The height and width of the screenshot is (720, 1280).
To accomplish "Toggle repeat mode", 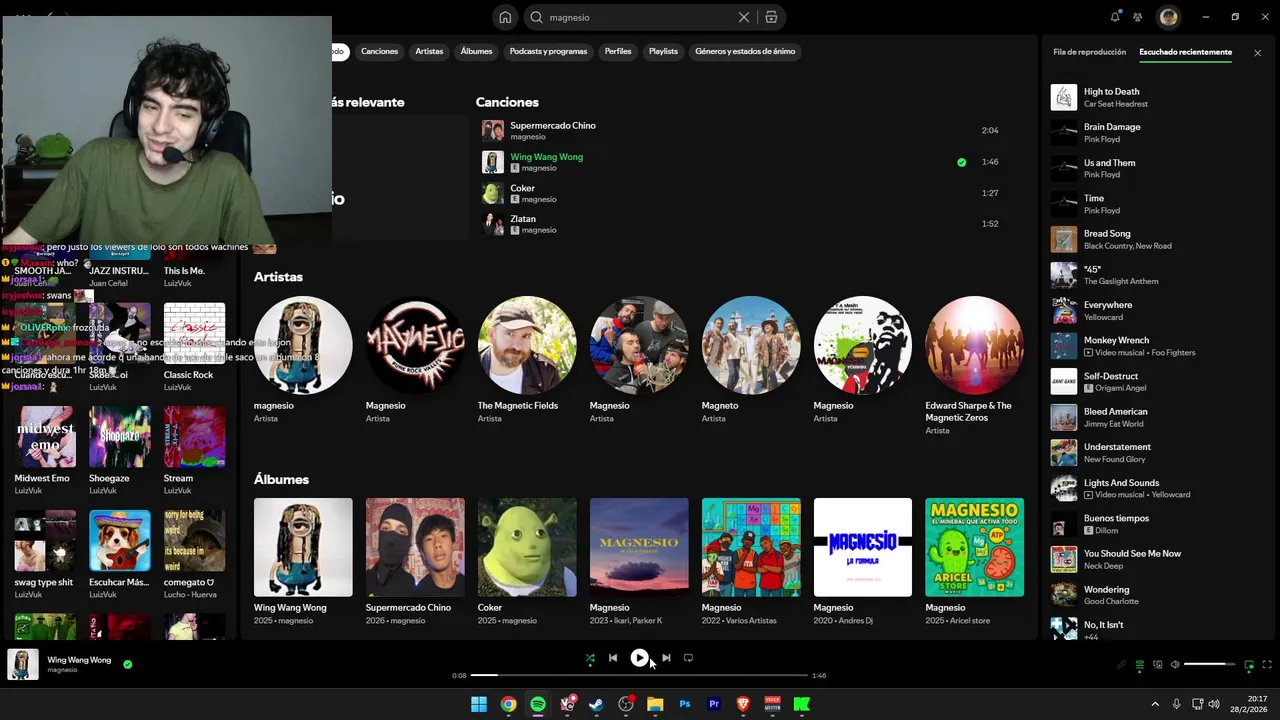I will 688,658.
